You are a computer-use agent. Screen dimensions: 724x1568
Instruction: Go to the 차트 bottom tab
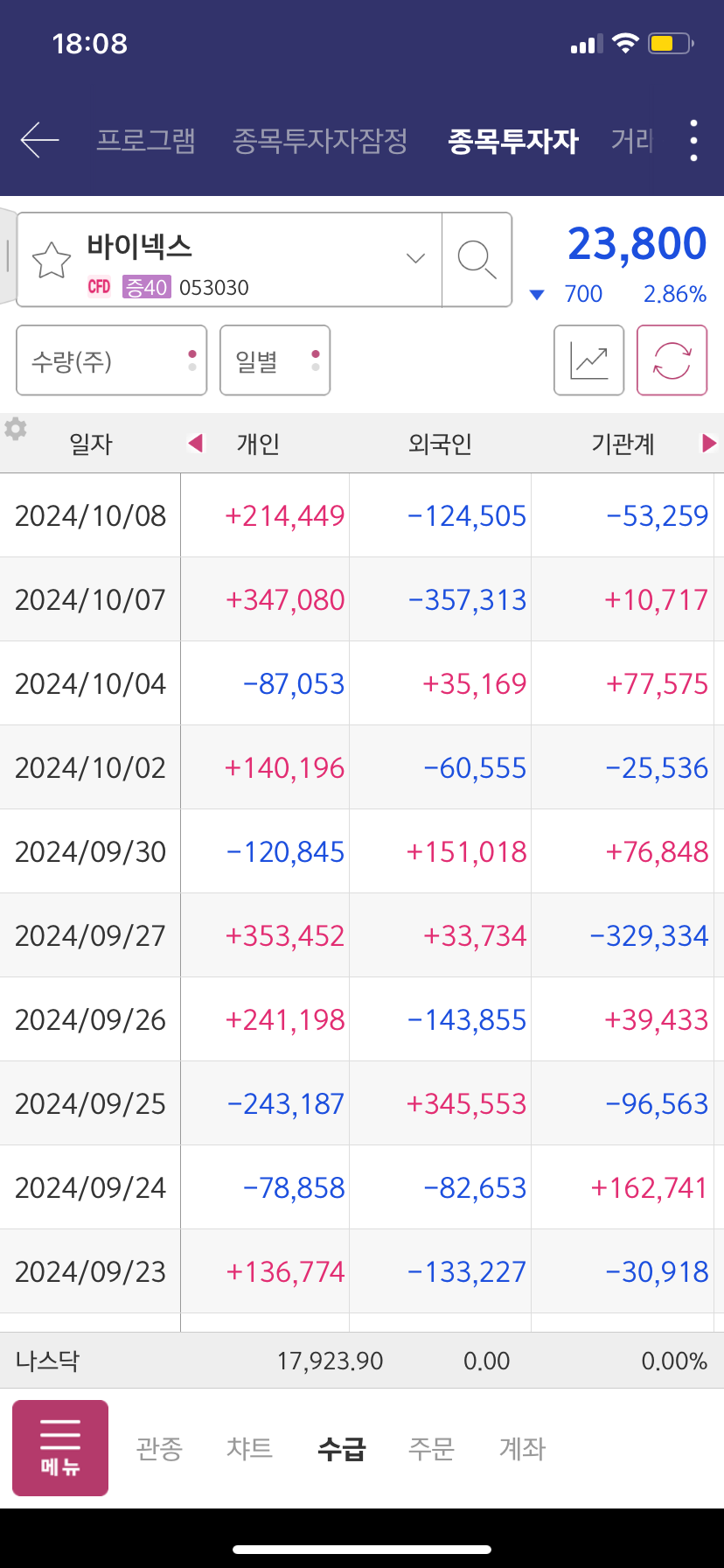(x=250, y=1448)
